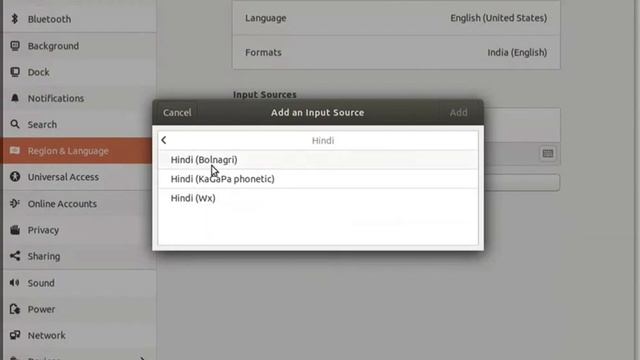Open Bluetooth settings panel
The width and height of the screenshot is (640, 360).
click(79, 19)
